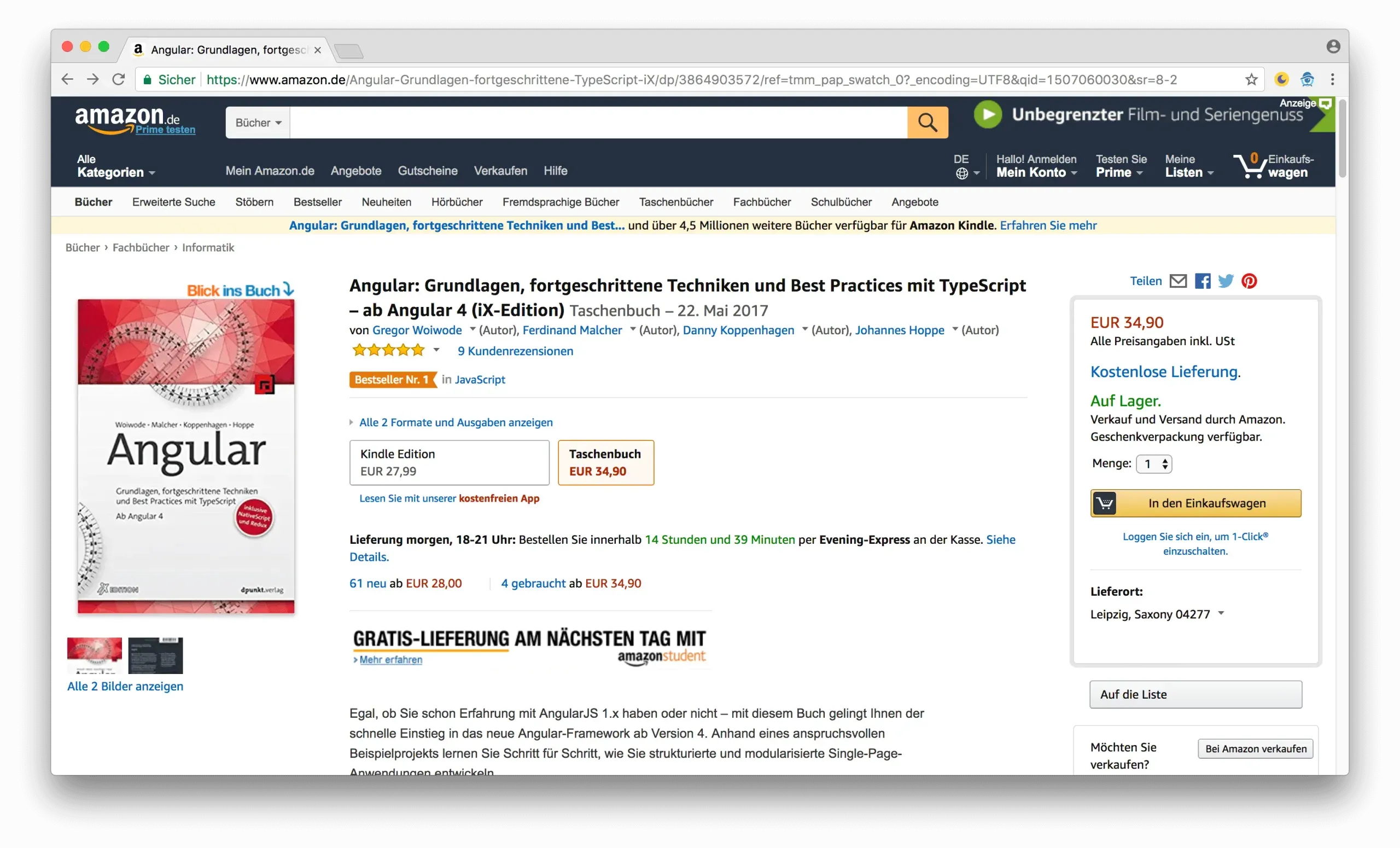Open a new browser tab

click(x=348, y=51)
